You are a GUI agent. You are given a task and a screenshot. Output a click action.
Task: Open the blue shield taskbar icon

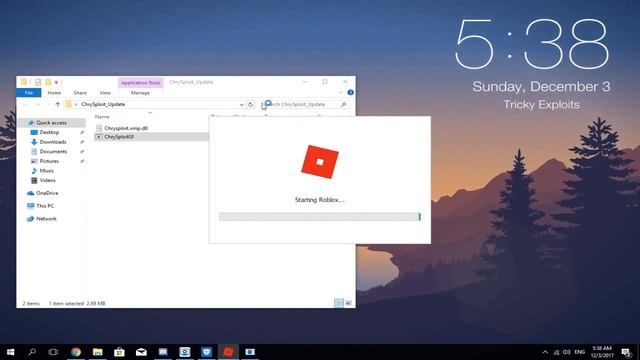point(207,352)
